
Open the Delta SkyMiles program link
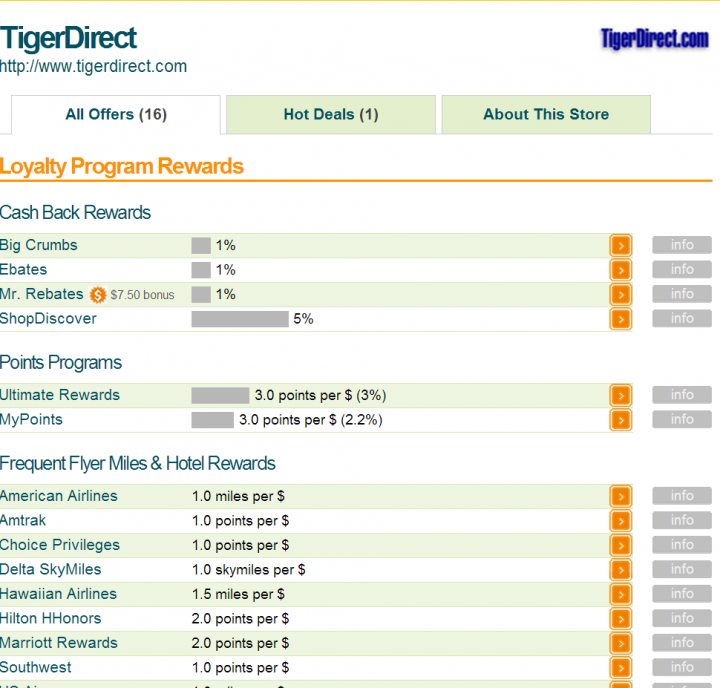(x=51, y=570)
